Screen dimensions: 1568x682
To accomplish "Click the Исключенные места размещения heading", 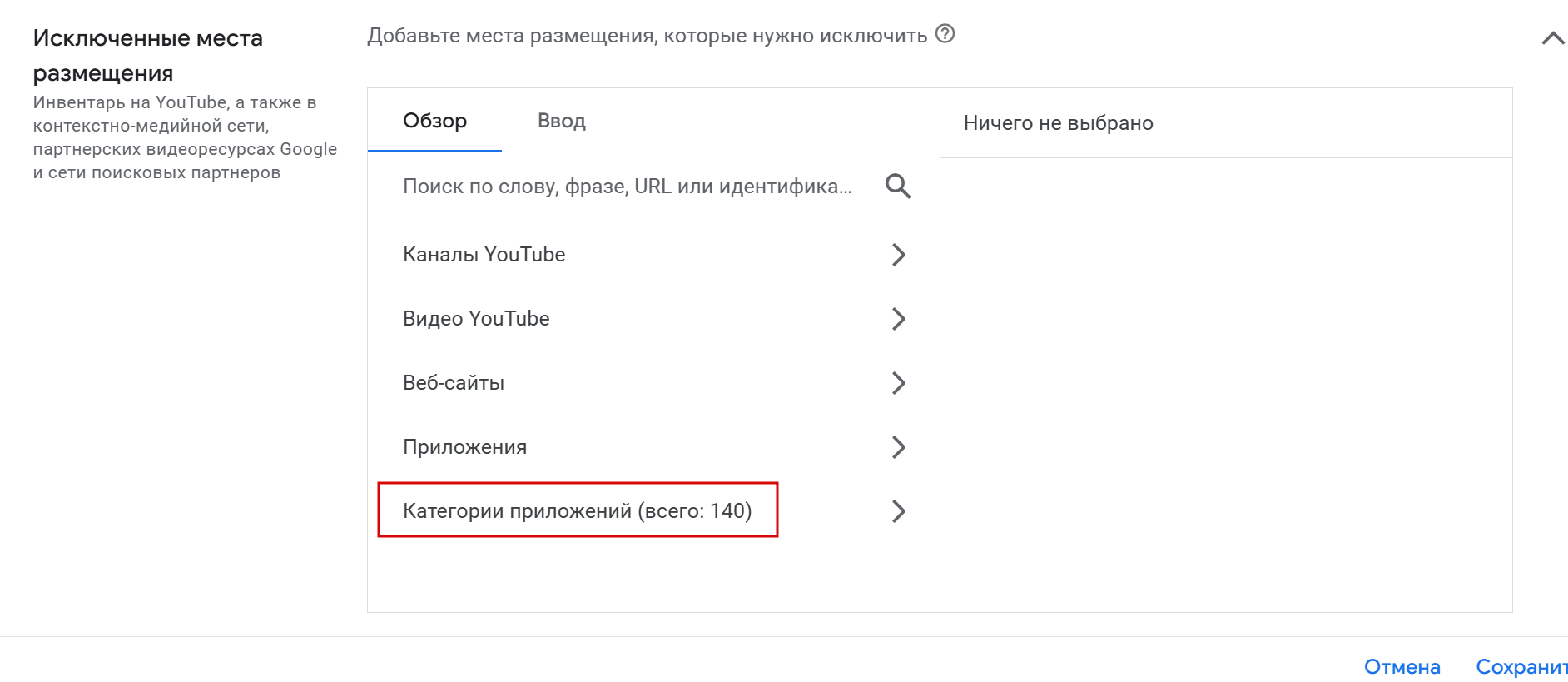I will pyautogui.click(x=147, y=55).
